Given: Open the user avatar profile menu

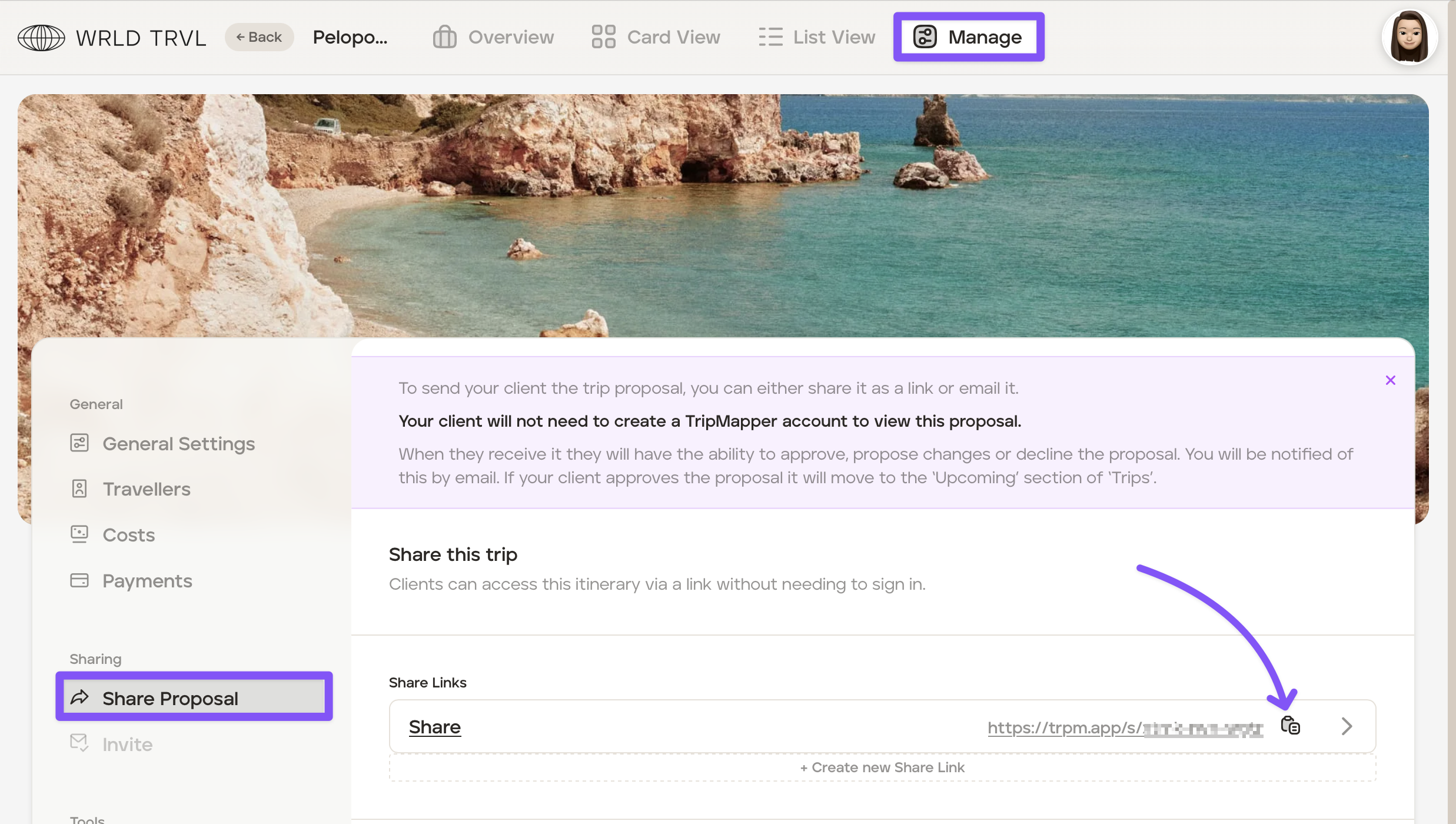Looking at the screenshot, I should (1410, 37).
